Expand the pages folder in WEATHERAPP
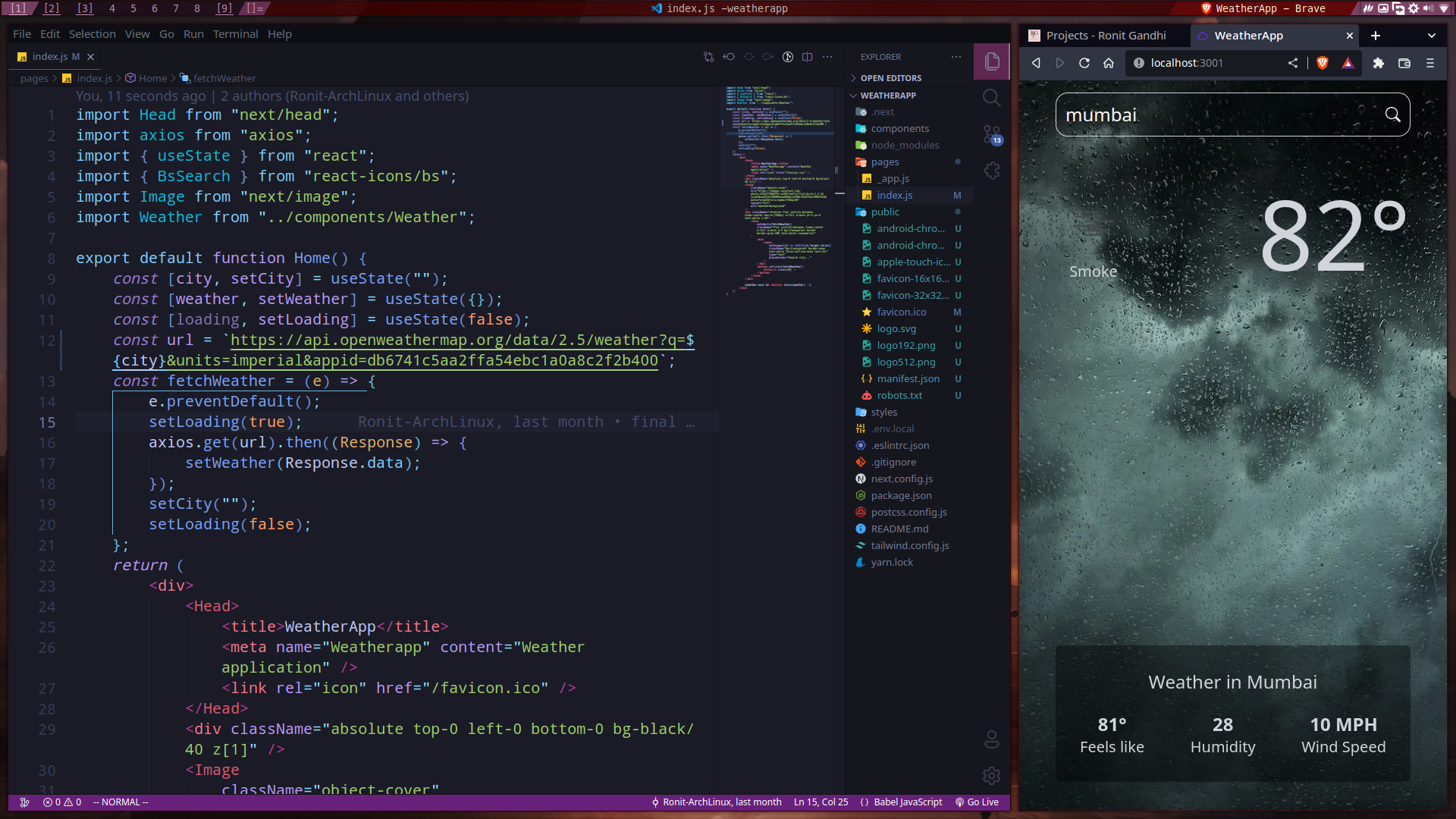 point(884,161)
